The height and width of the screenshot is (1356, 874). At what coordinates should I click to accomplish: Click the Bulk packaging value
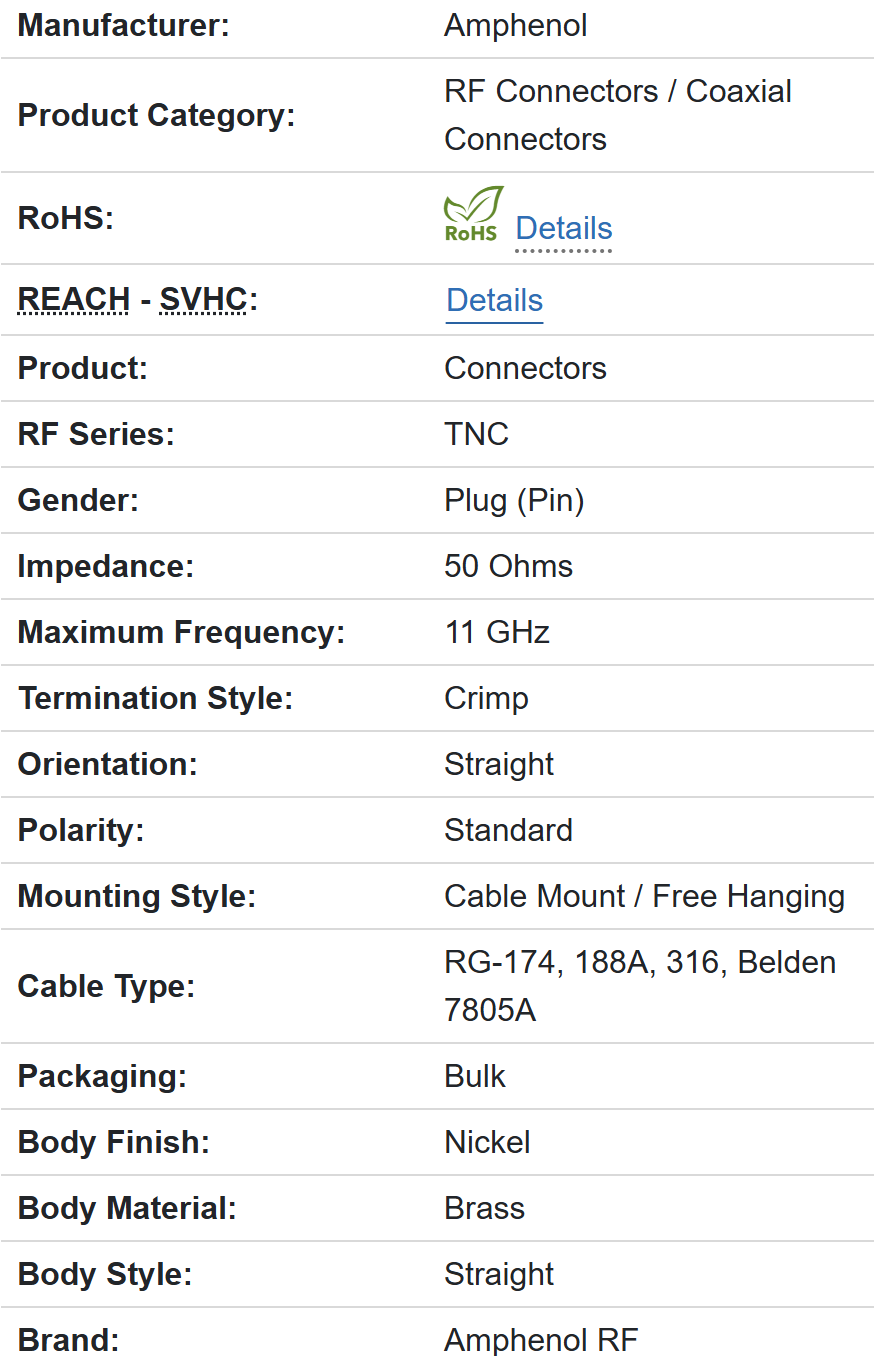[475, 1076]
